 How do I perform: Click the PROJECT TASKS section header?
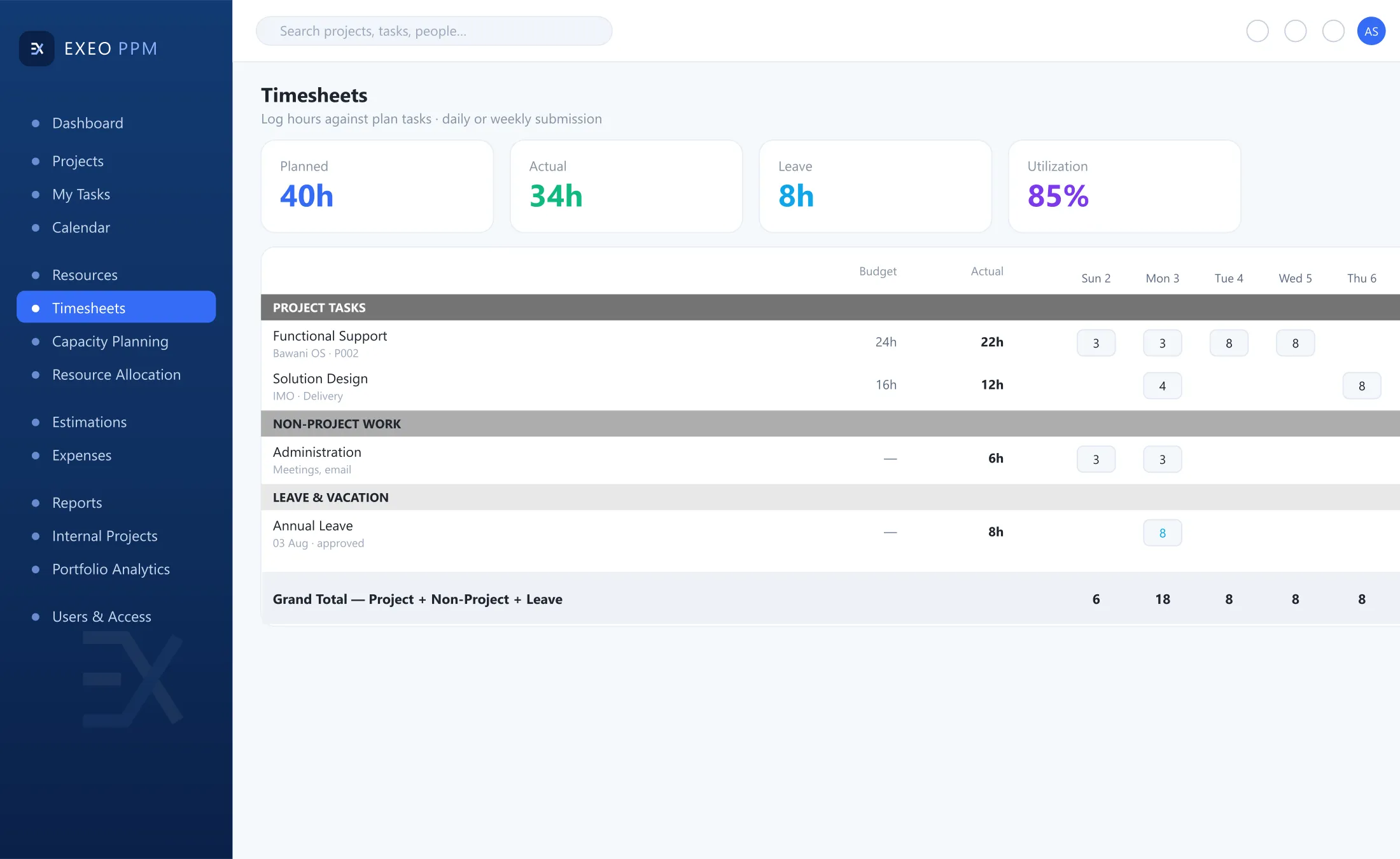coord(830,307)
